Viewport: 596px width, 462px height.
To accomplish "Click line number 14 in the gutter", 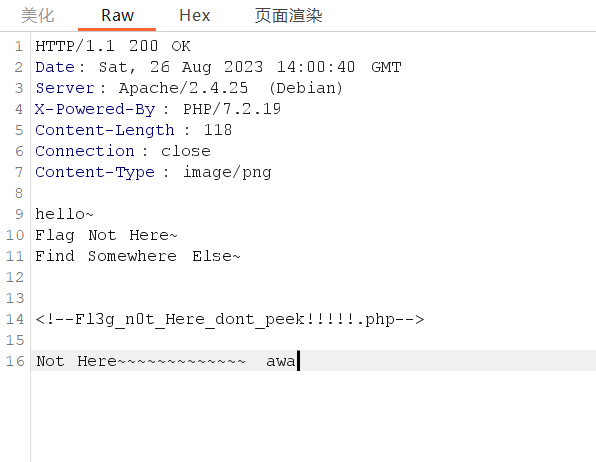I will [x=15, y=319].
